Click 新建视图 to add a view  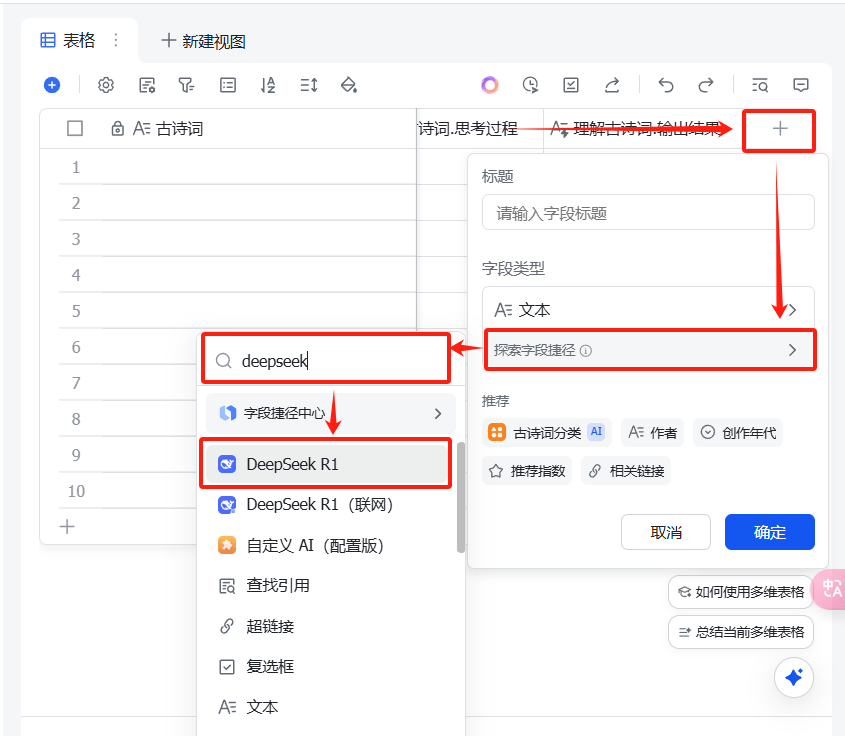coord(204,41)
